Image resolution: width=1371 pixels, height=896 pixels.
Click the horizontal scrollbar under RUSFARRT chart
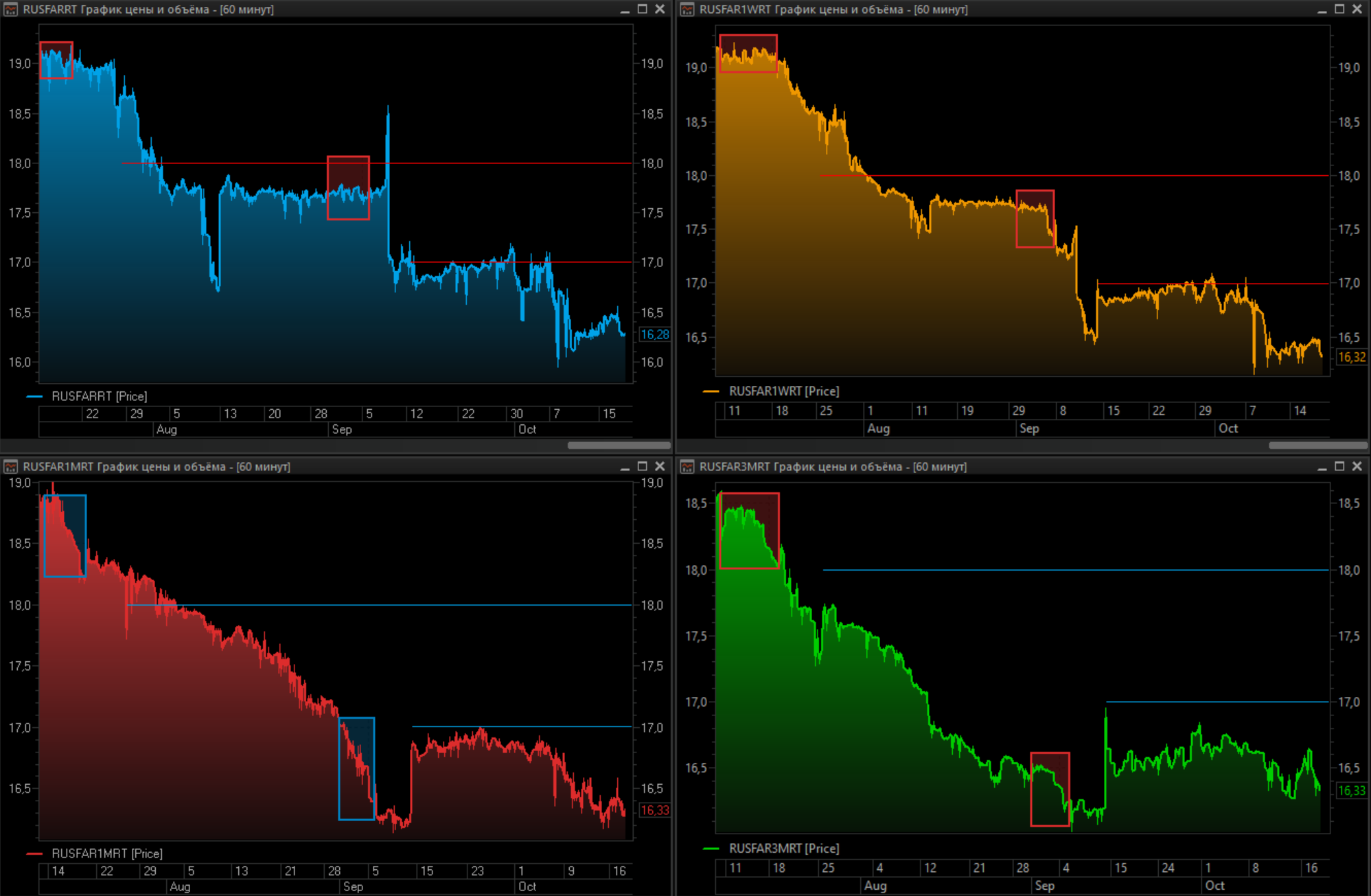pos(618,445)
